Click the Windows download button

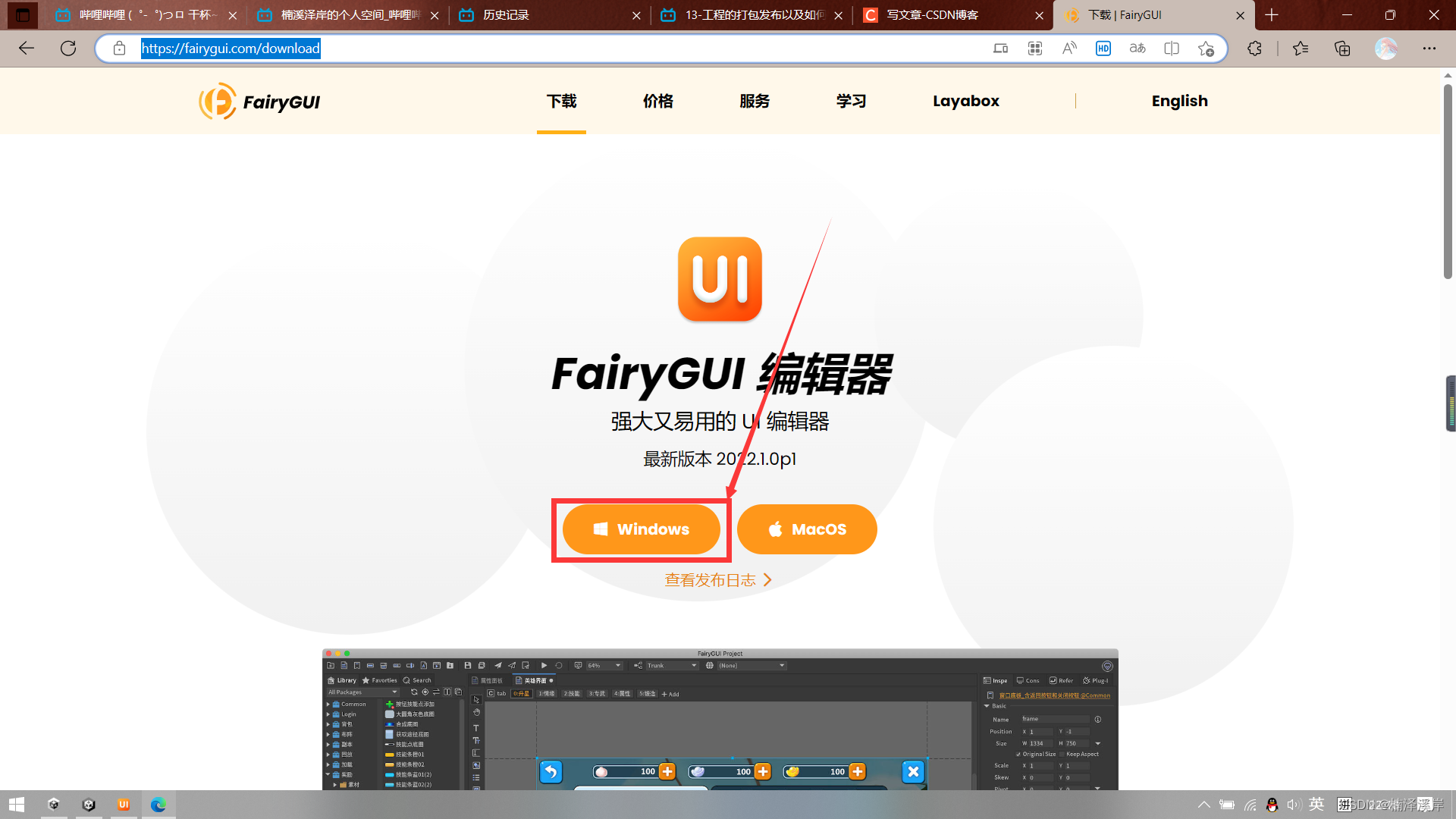coord(640,529)
